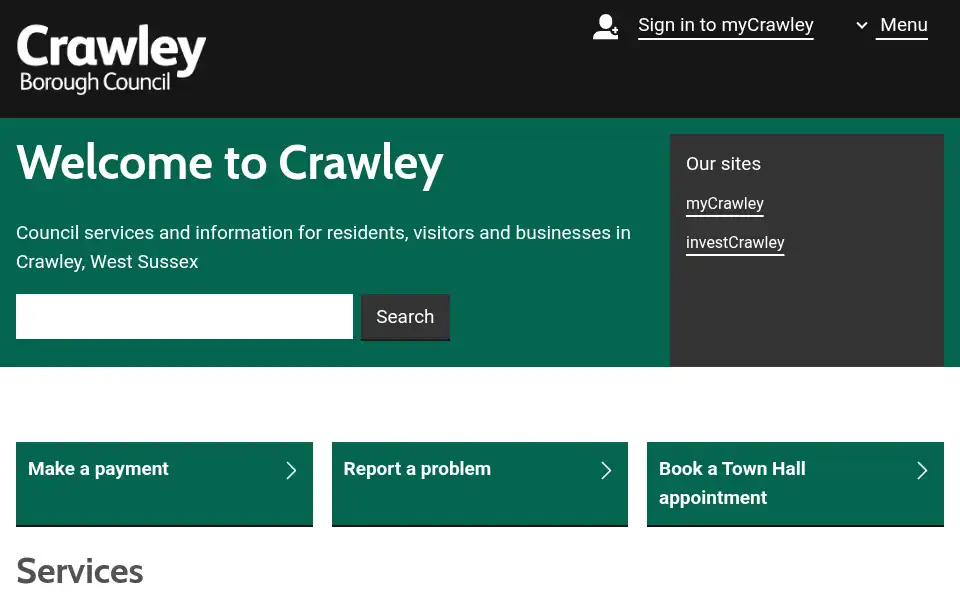Screen dimensions: 960x600
Task: Click arrow icon on Report a problem
Action: pyautogui.click(x=606, y=470)
